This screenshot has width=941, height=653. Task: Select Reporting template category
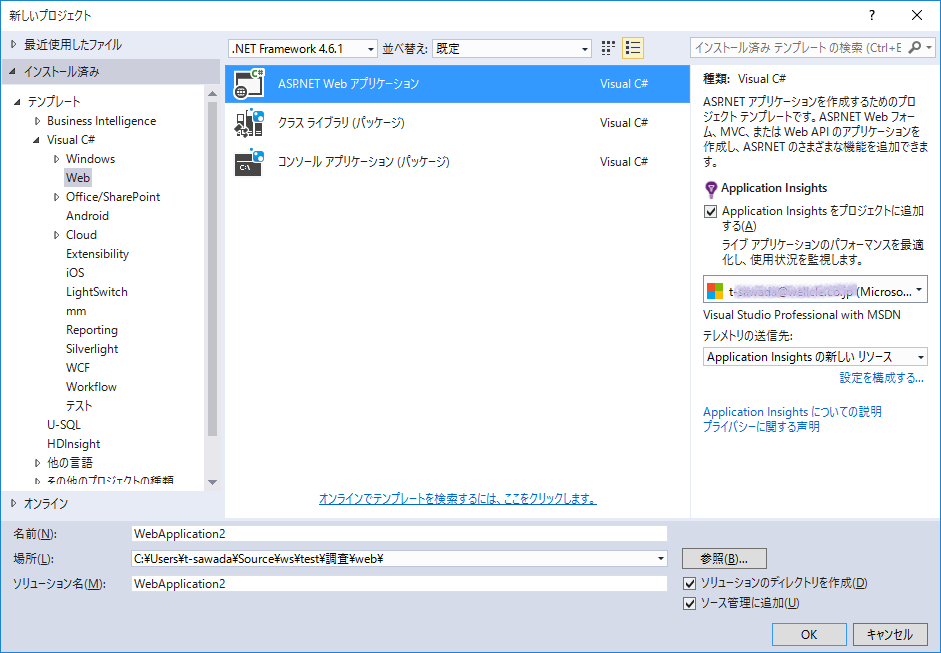click(92, 330)
